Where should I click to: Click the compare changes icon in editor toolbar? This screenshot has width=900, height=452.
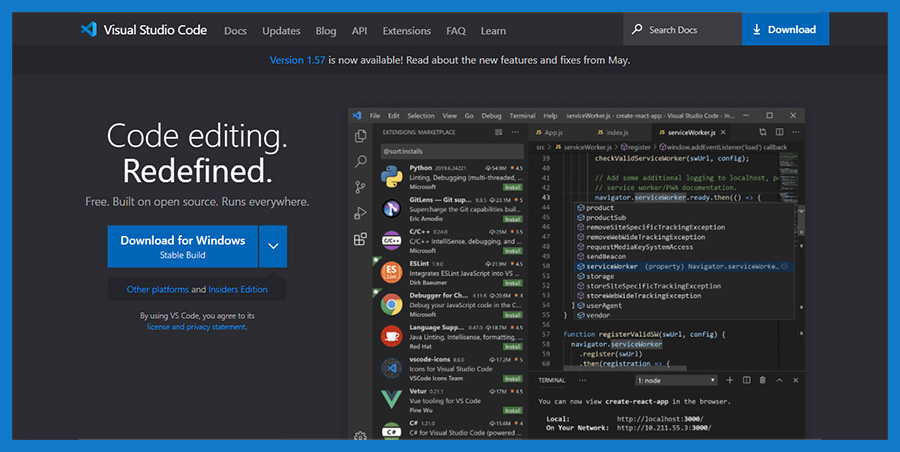pos(762,132)
